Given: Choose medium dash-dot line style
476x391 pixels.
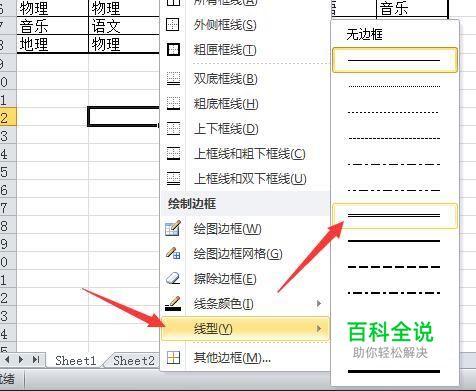Looking at the screenshot, I should tap(395, 293).
